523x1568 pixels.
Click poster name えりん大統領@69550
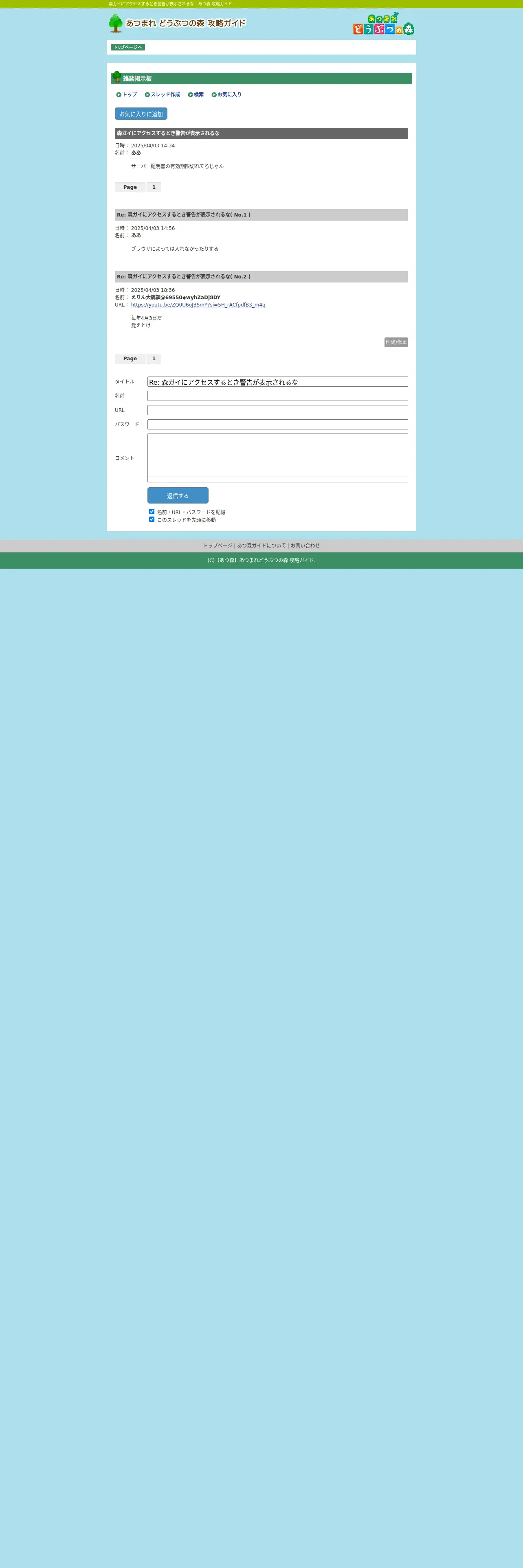[176, 298]
